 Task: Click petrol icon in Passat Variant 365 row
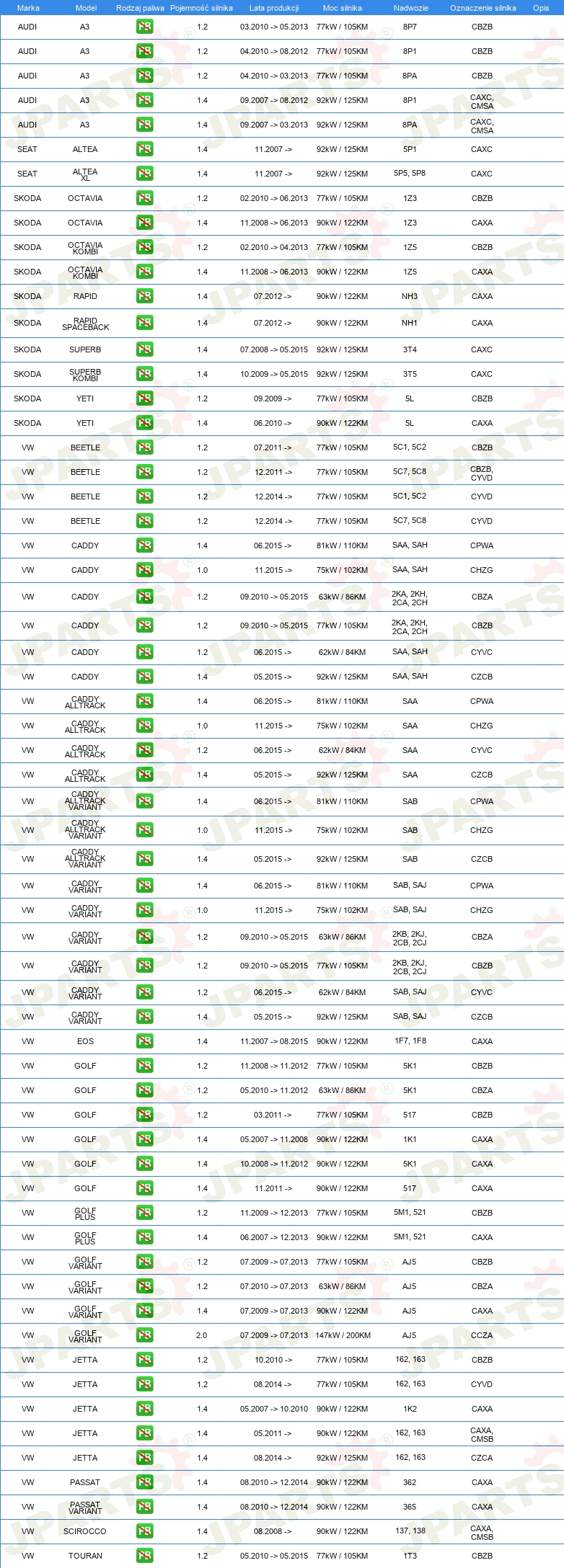pos(144,1507)
